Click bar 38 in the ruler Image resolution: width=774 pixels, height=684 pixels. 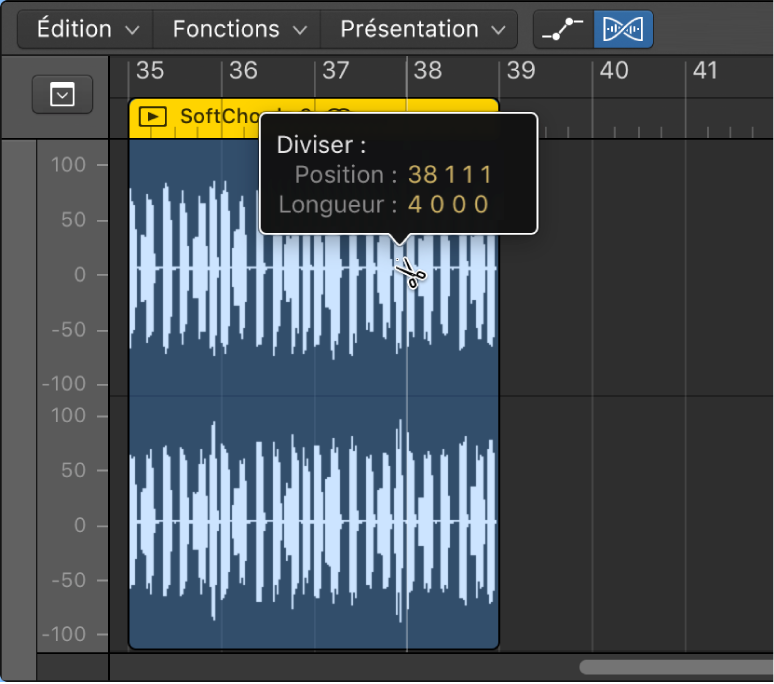point(427,71)
